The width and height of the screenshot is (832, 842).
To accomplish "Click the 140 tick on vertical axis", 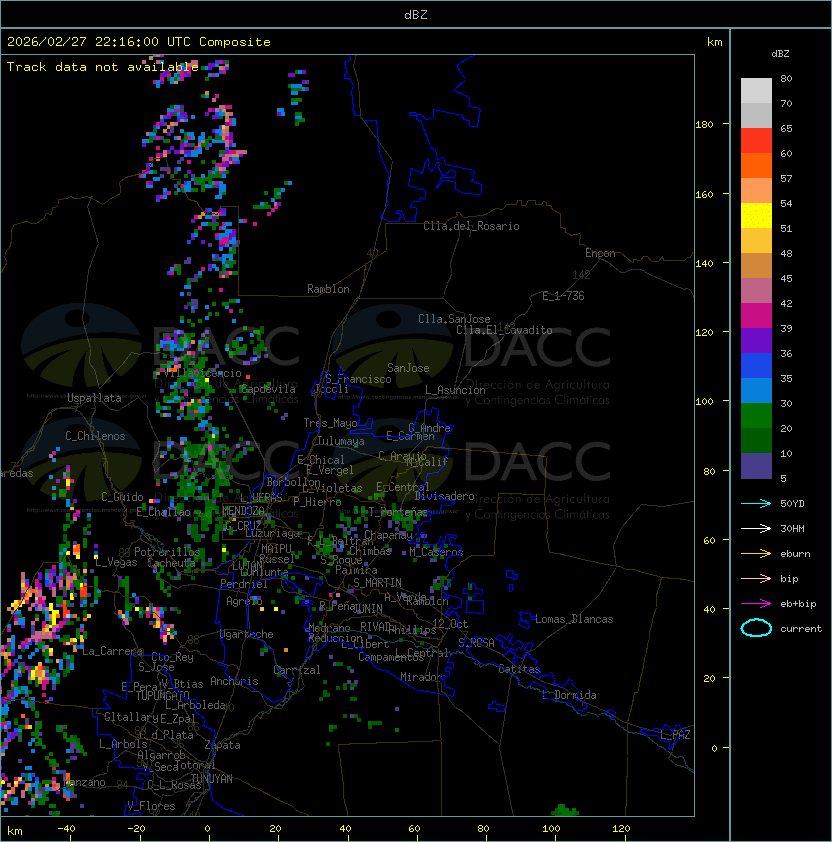I will (704, 264).
